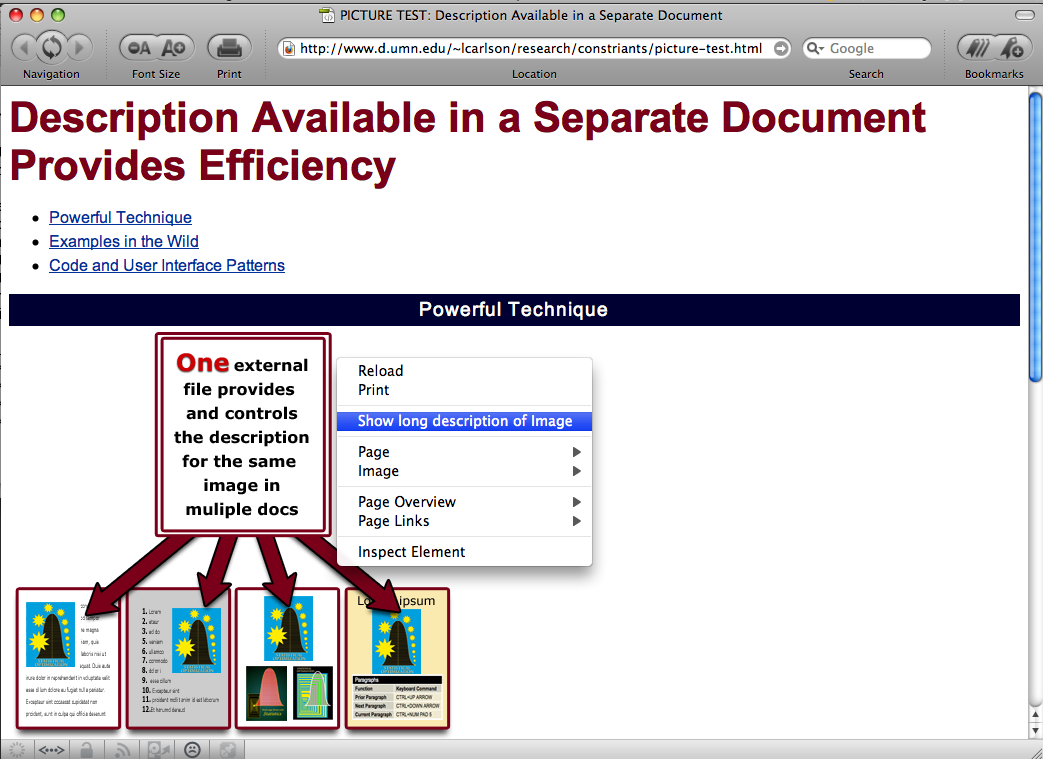
Task: Toggle the padlock security icon
Action: pyautogui.click(x=88, y=749)
